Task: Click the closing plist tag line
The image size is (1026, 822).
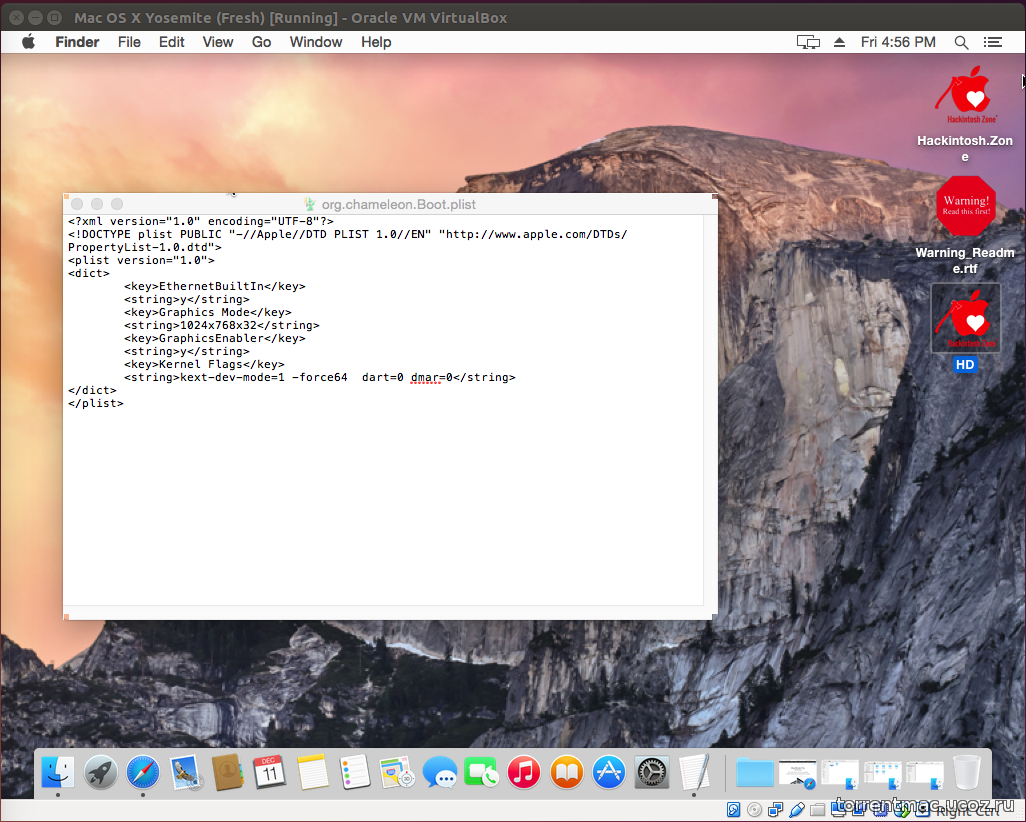Action: 96,403
